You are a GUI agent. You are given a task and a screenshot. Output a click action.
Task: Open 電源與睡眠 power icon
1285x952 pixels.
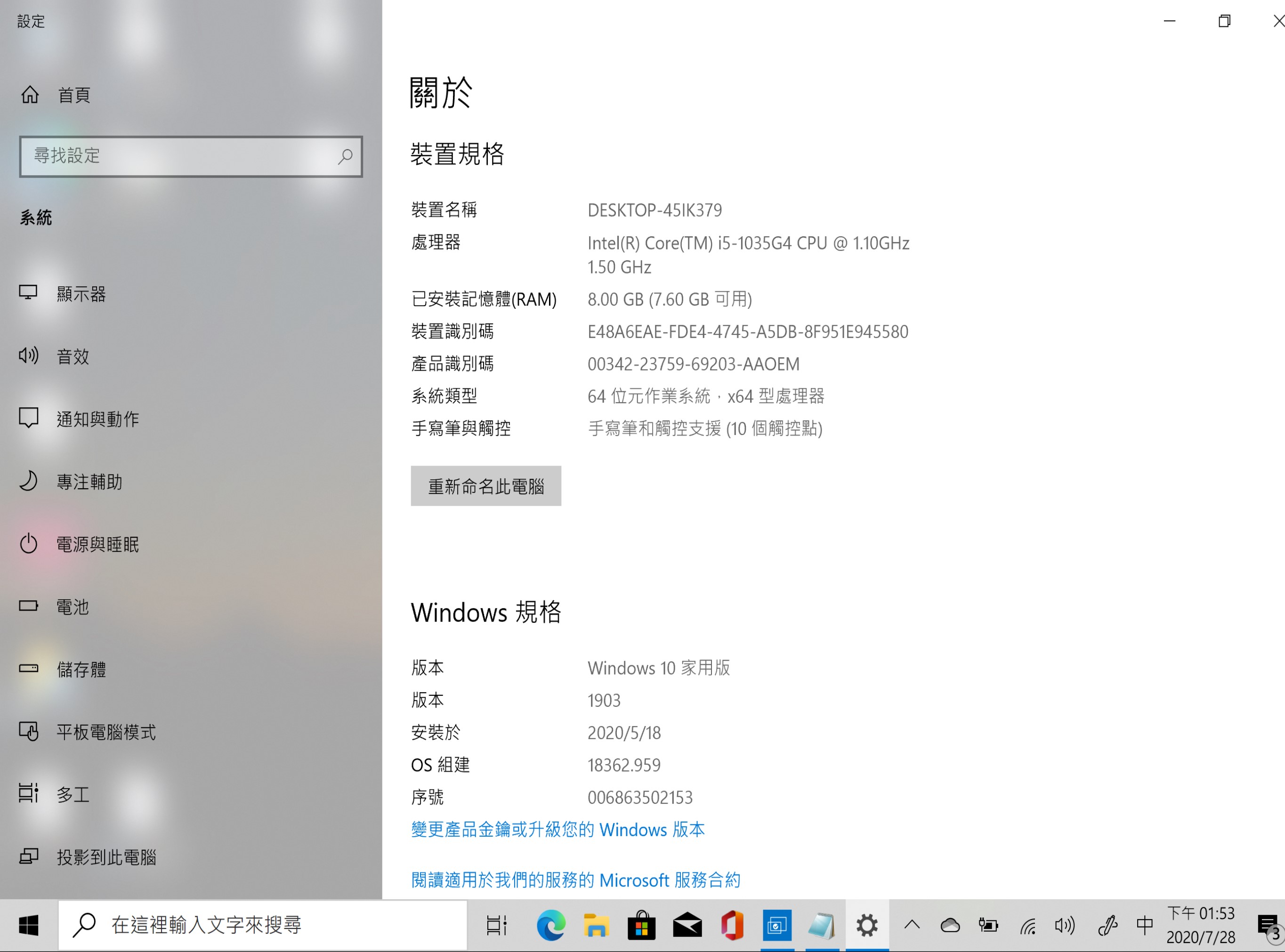[x=28, y=543]
